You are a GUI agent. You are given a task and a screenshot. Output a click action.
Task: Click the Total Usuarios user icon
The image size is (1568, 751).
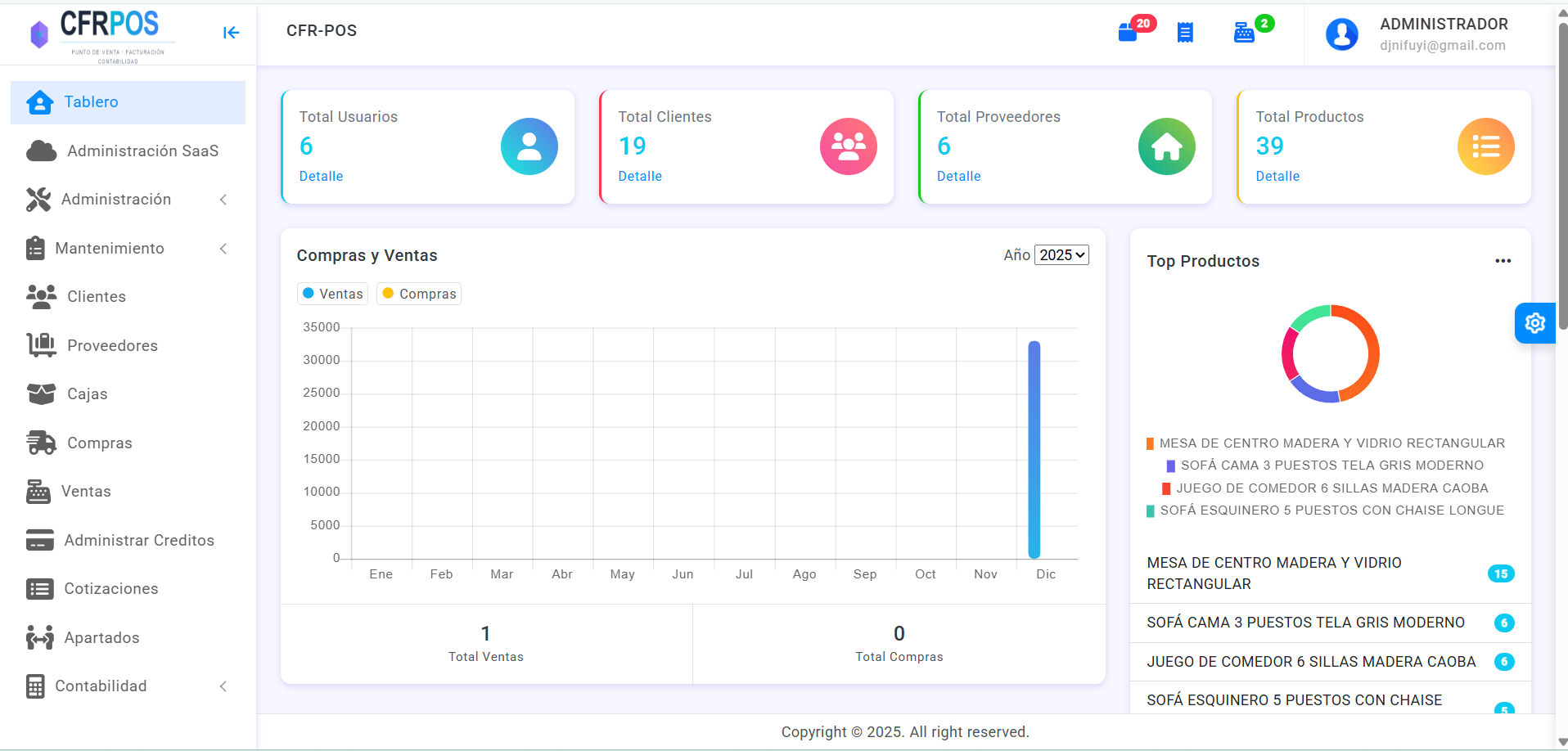click(x=529, y=146)
